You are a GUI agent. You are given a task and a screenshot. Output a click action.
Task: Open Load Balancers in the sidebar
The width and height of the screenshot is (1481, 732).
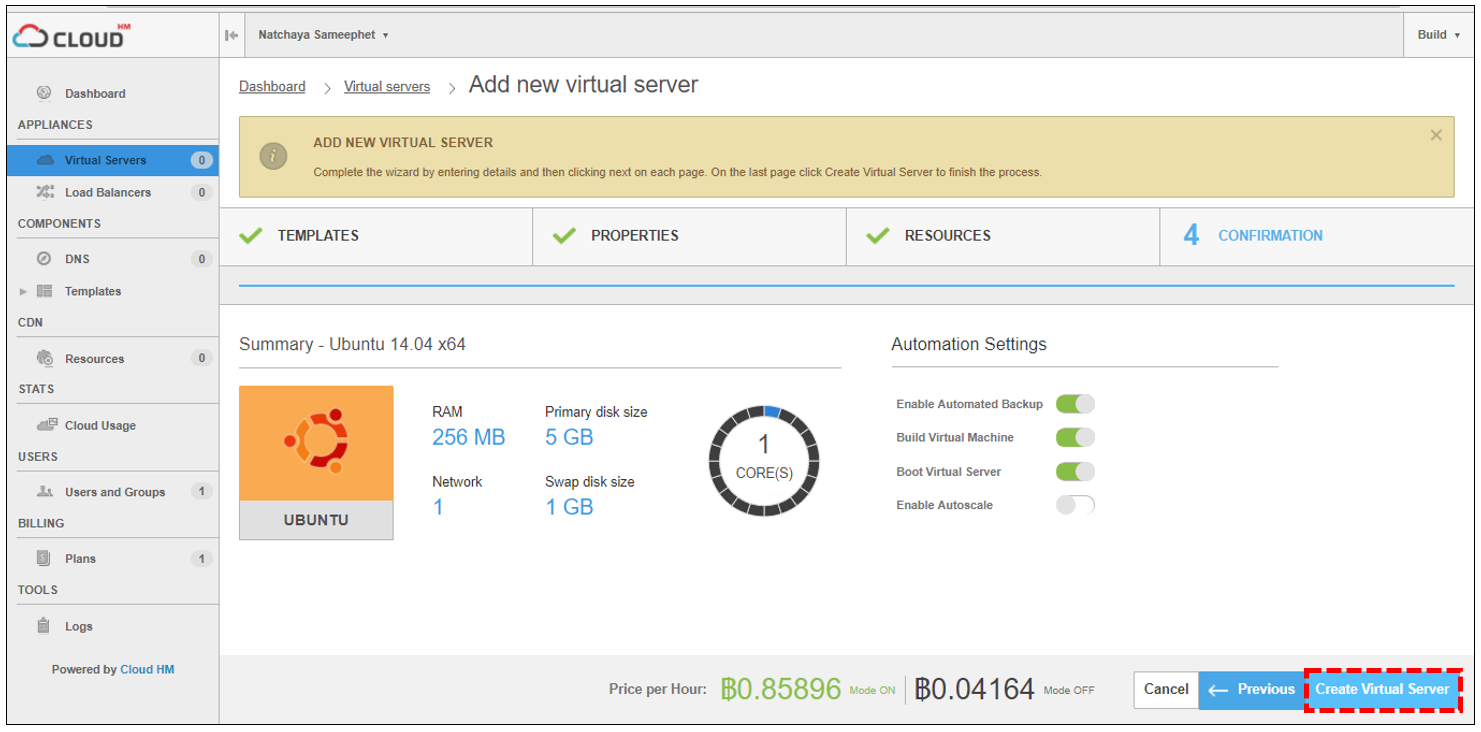tap(112, 192)
